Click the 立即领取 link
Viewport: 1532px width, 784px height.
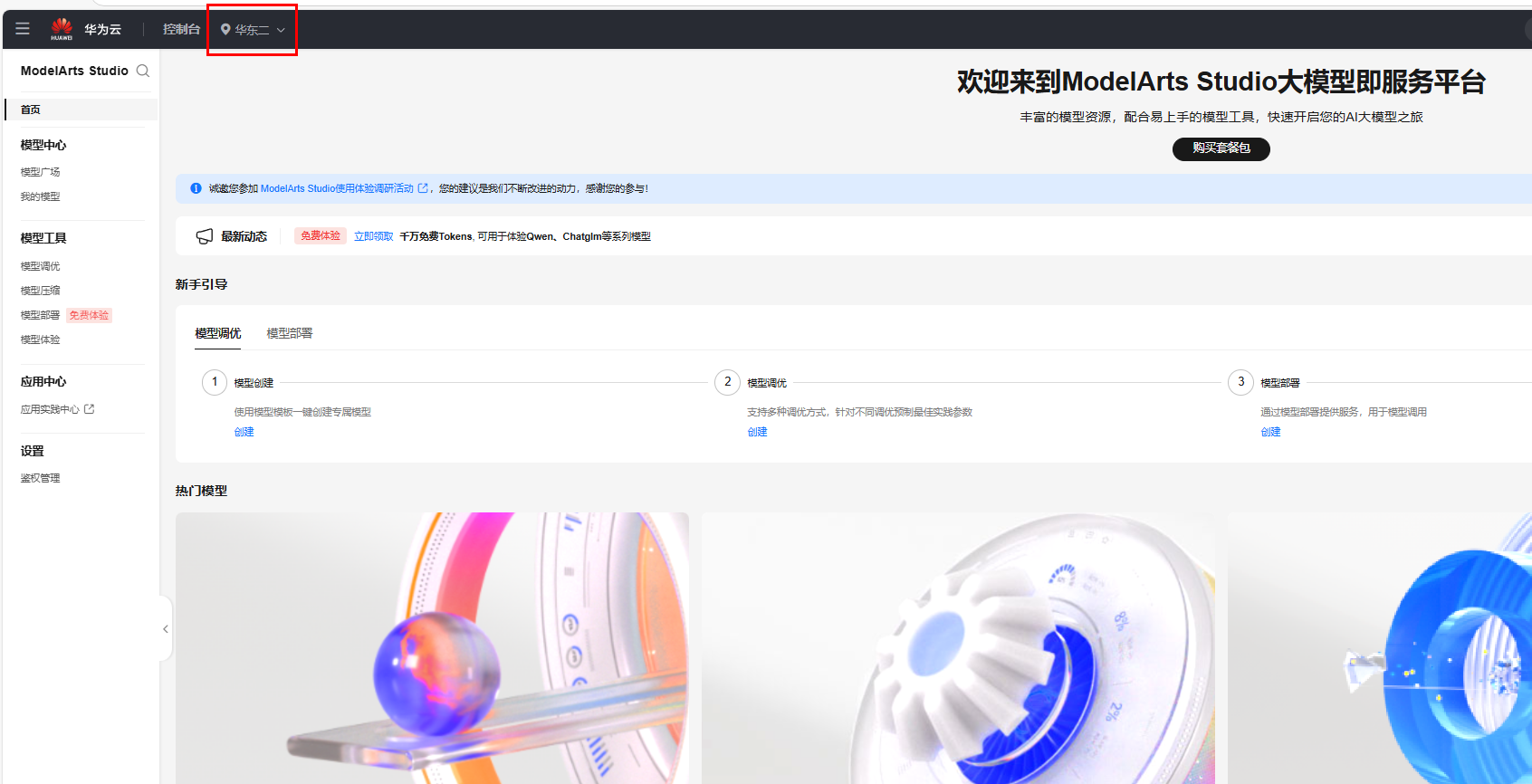click(x=373, y=236)
